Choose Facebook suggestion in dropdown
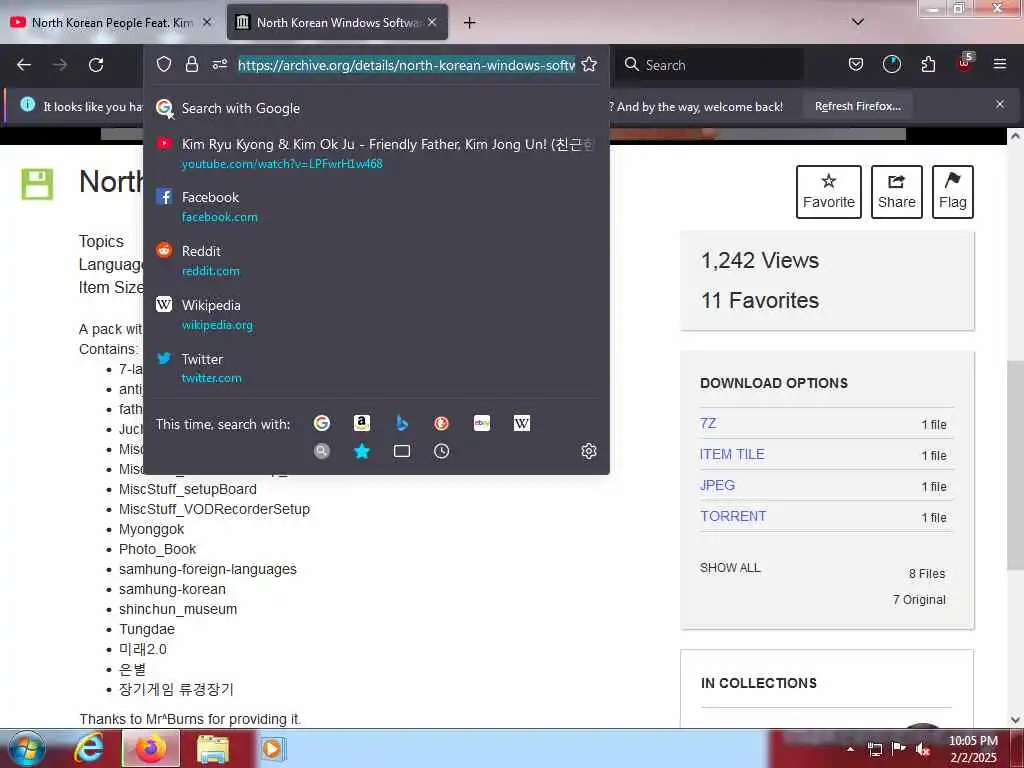Image resolution: width=1024 pixels, height=768 pixels. pos(376,206)
